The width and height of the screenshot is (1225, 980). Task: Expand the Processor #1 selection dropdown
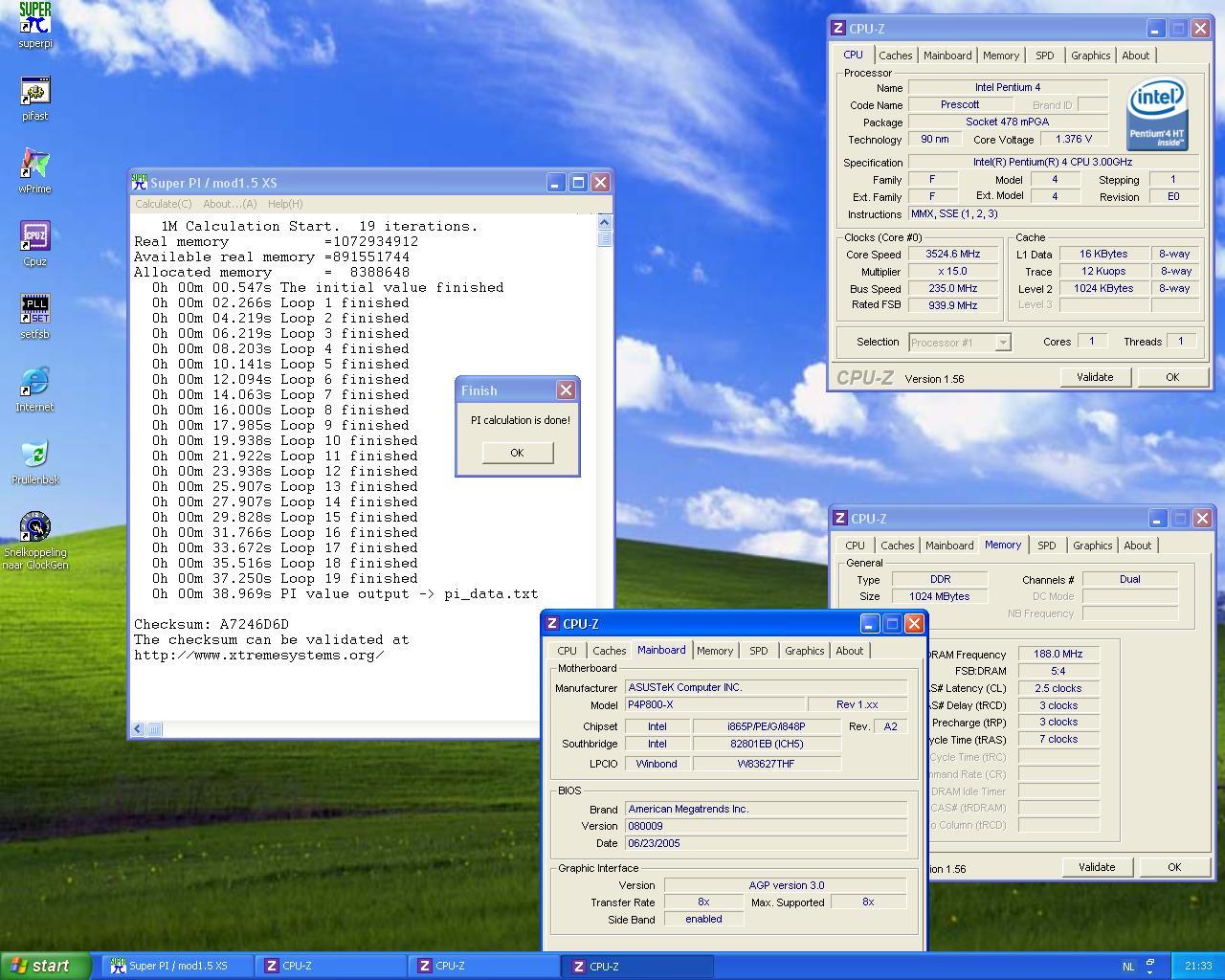pos(1003,343)
